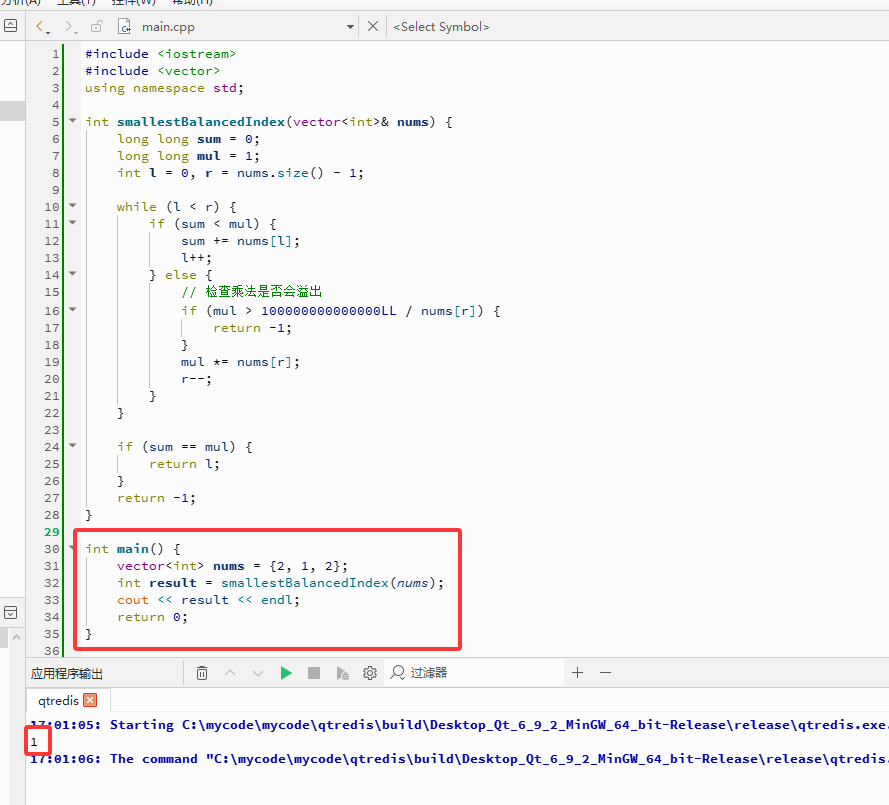Collapse the smallestBalancedIndex function fold on line 5
This screenshot has height=805, width=889.
point(73,120)
